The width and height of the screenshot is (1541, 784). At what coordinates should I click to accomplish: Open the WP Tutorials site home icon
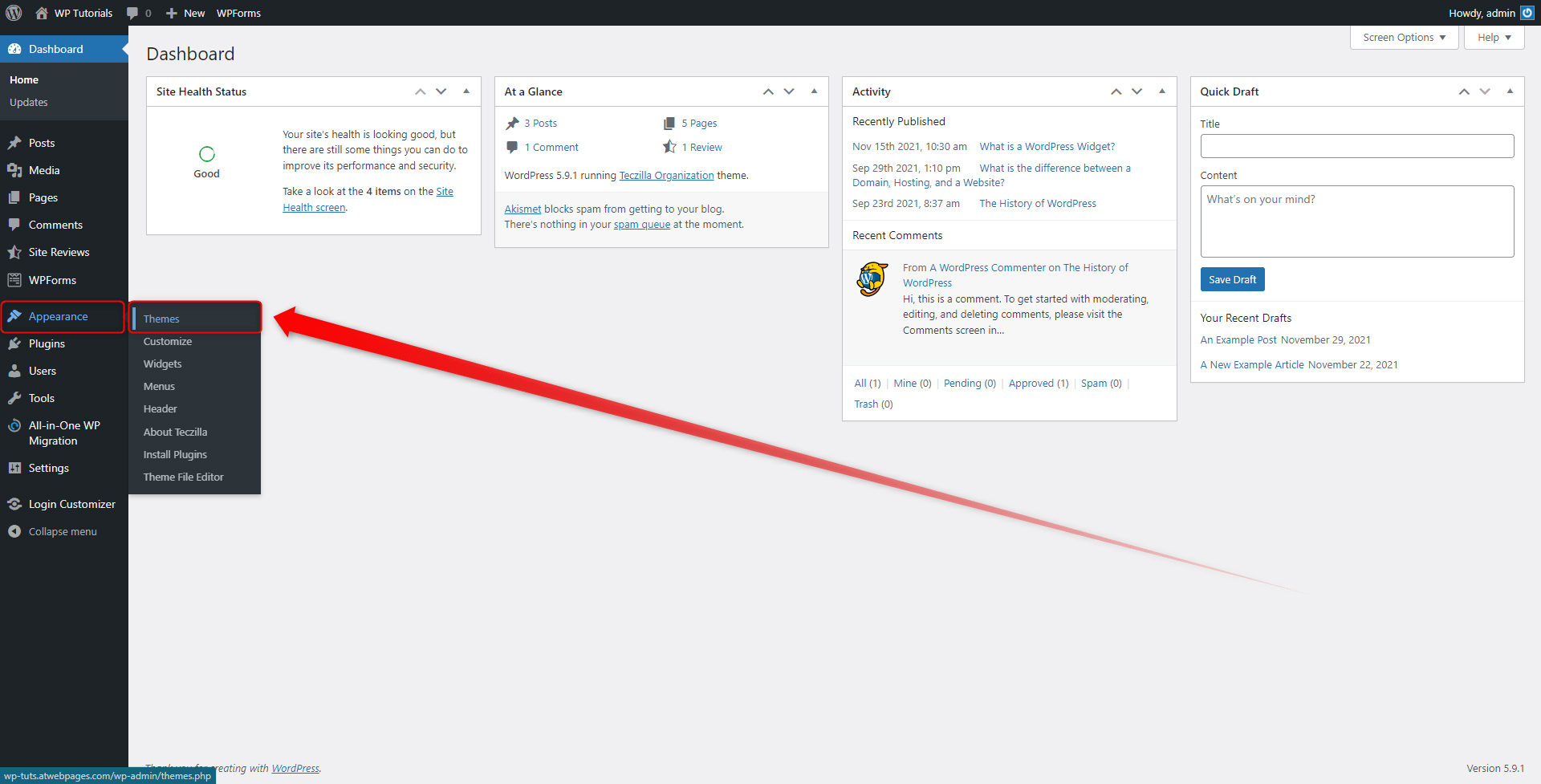42,13
